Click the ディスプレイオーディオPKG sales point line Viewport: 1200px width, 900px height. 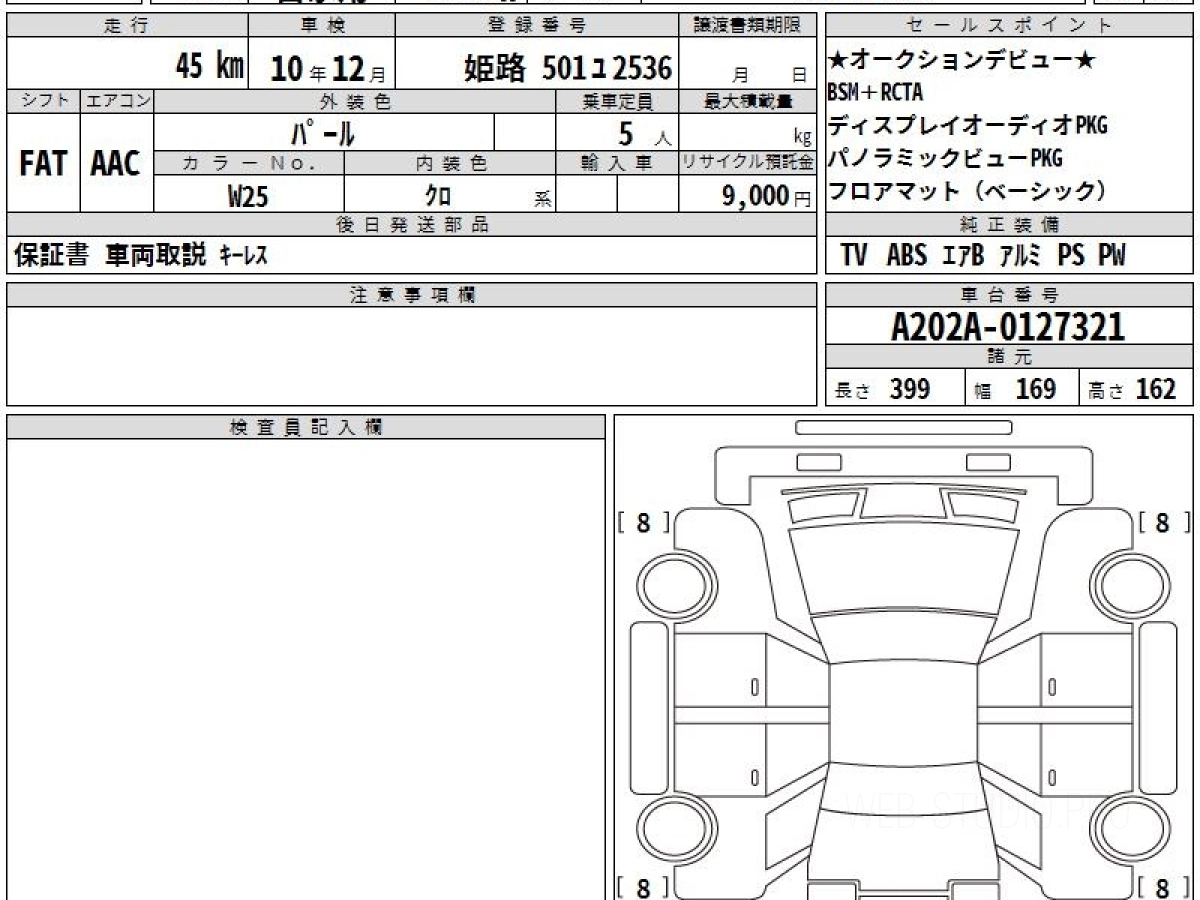tap(967, 126)
